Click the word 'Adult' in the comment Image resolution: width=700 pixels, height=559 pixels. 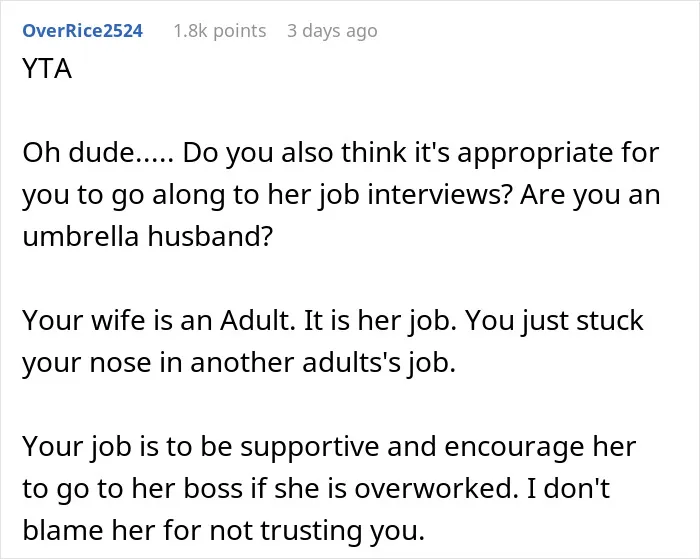257,321
